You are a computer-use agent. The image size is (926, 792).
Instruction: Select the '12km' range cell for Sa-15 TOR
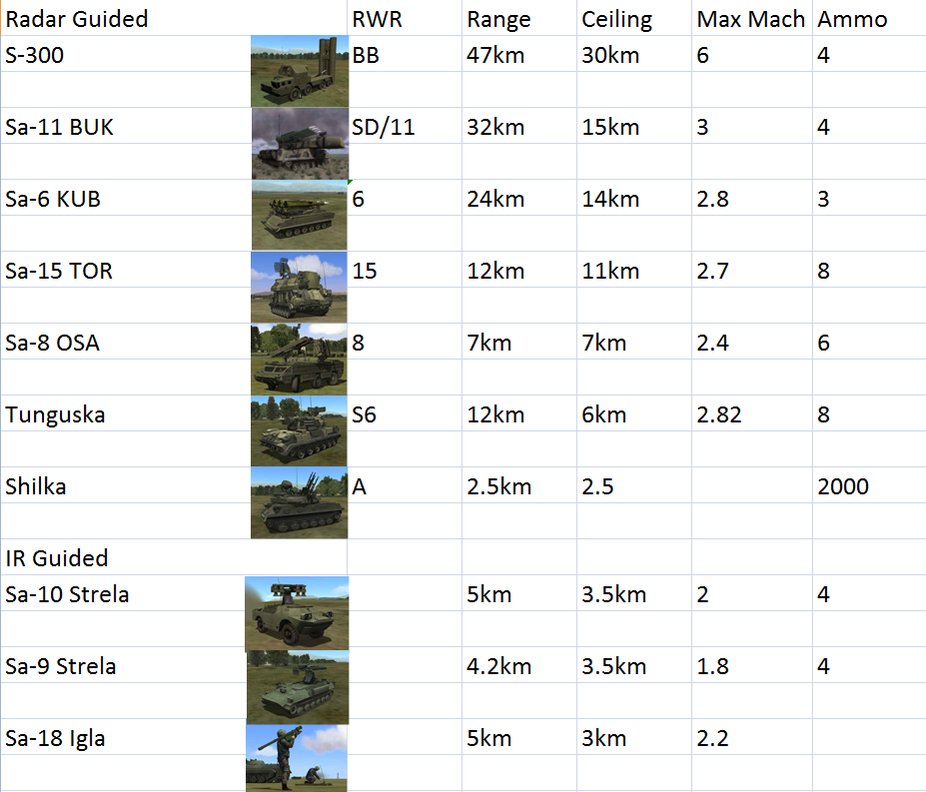519,270
